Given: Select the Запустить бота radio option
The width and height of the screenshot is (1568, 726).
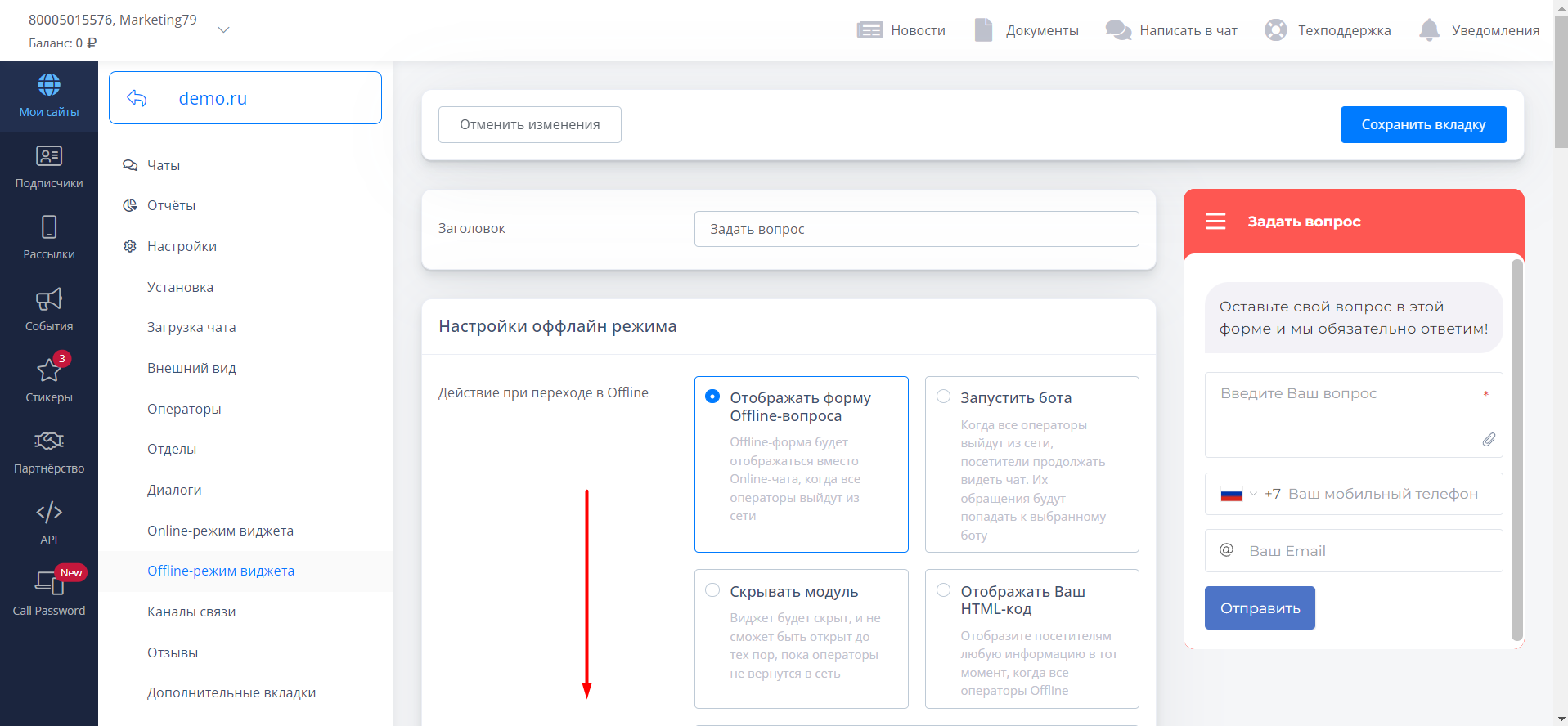Looking at the screenshot, I should pos(943,397).
